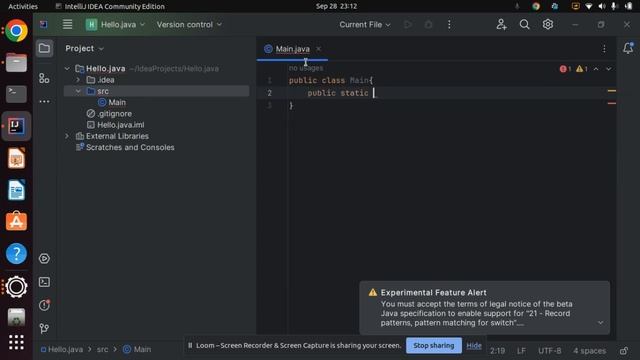Open the Problems tool window
Screen dimensions: 640x360
point(44,305)
